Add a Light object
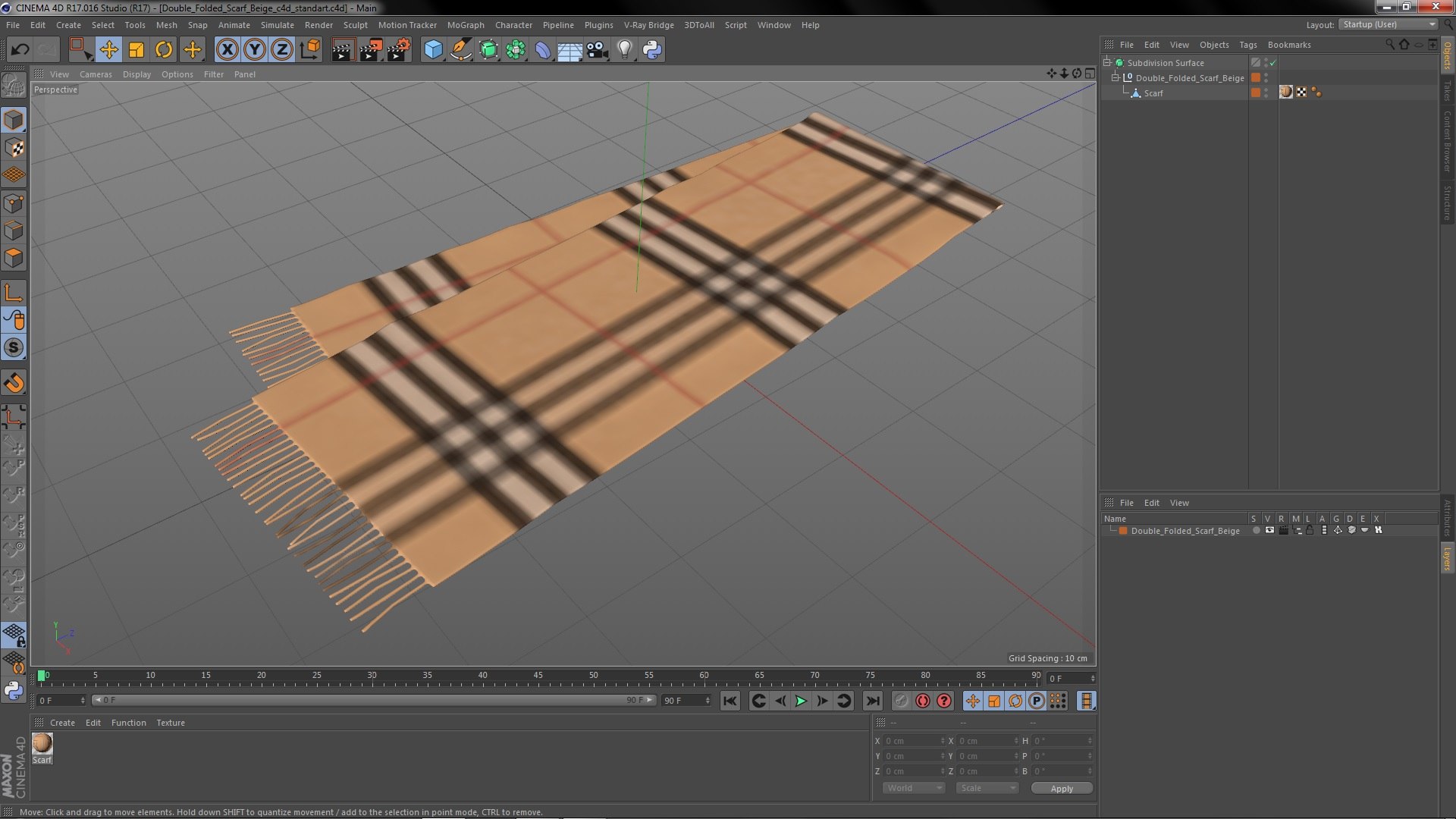1456x819 pixels. pos(624,50)
